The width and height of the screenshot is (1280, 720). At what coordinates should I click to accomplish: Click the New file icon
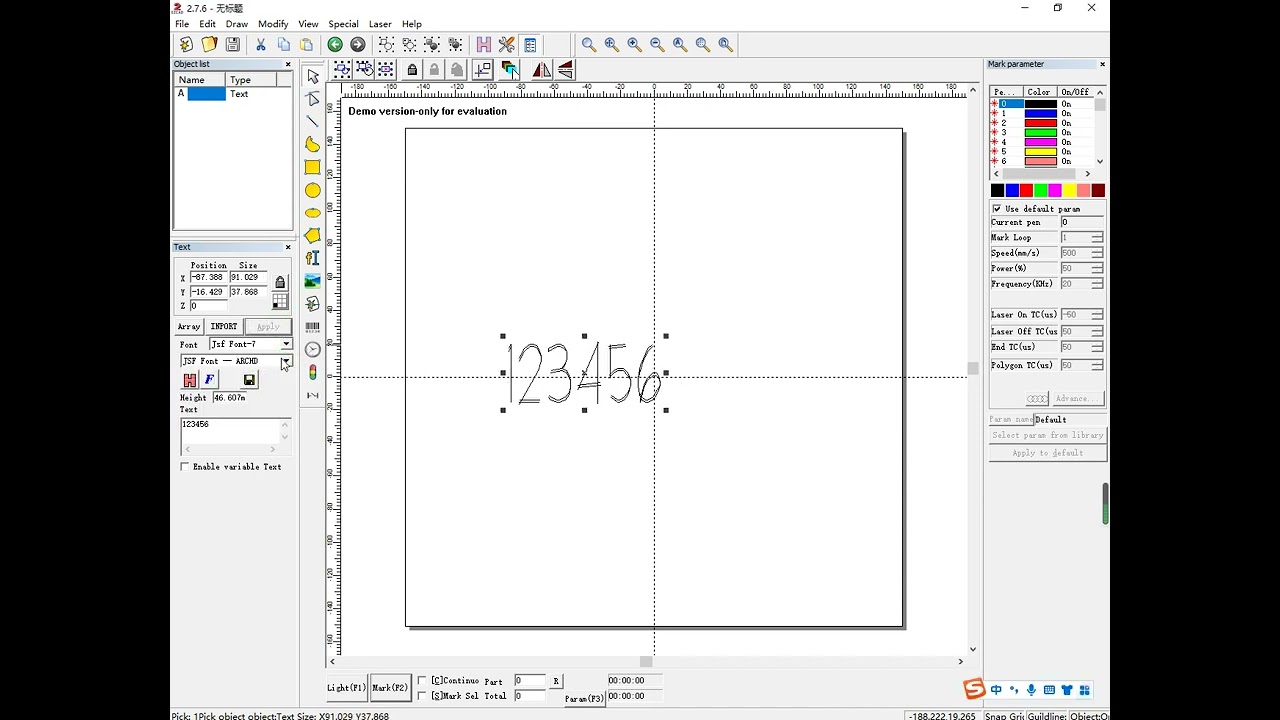[186, 44]
